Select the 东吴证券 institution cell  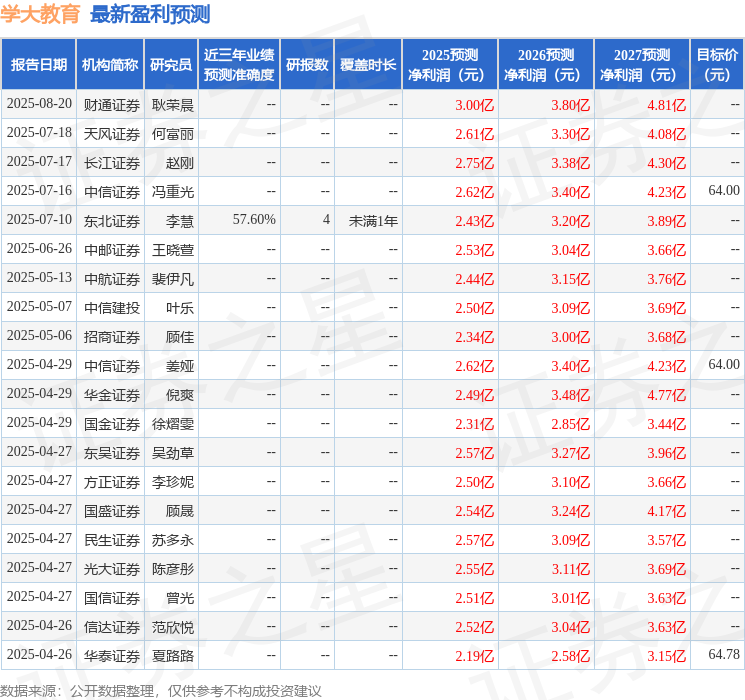pyautogui.click(x=112, y=453)
